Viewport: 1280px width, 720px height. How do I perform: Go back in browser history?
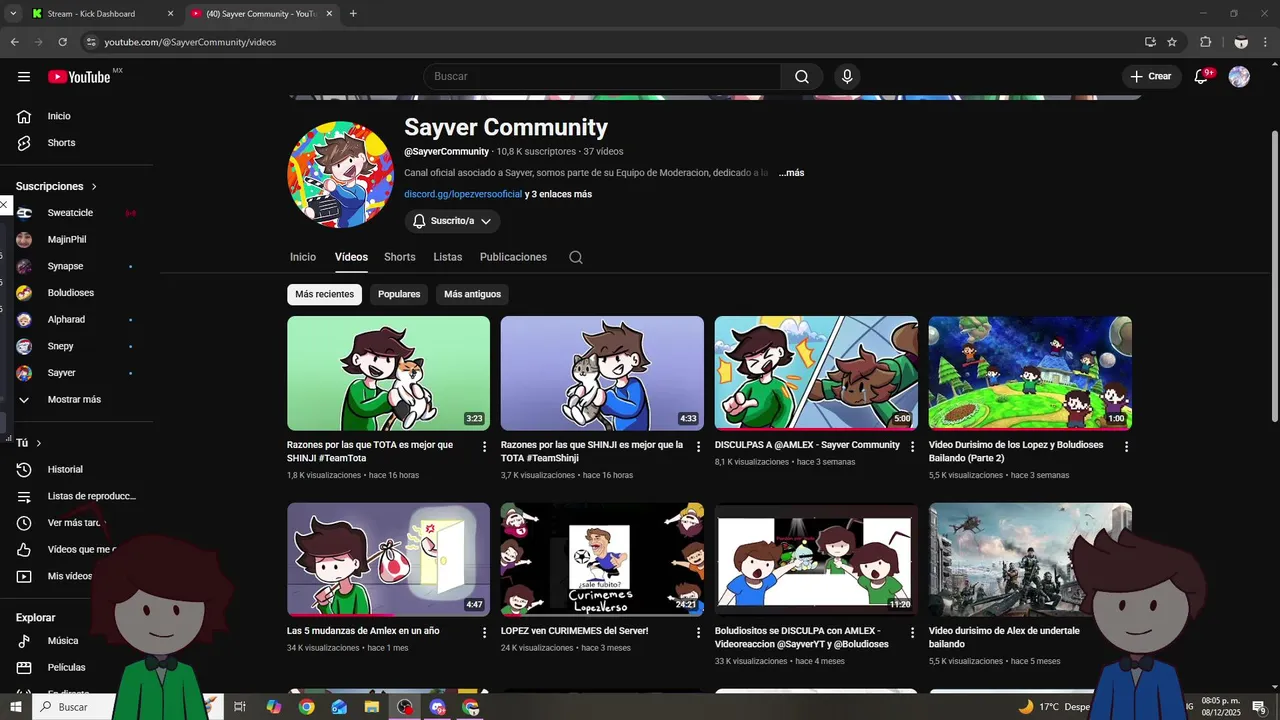(14, 42)
